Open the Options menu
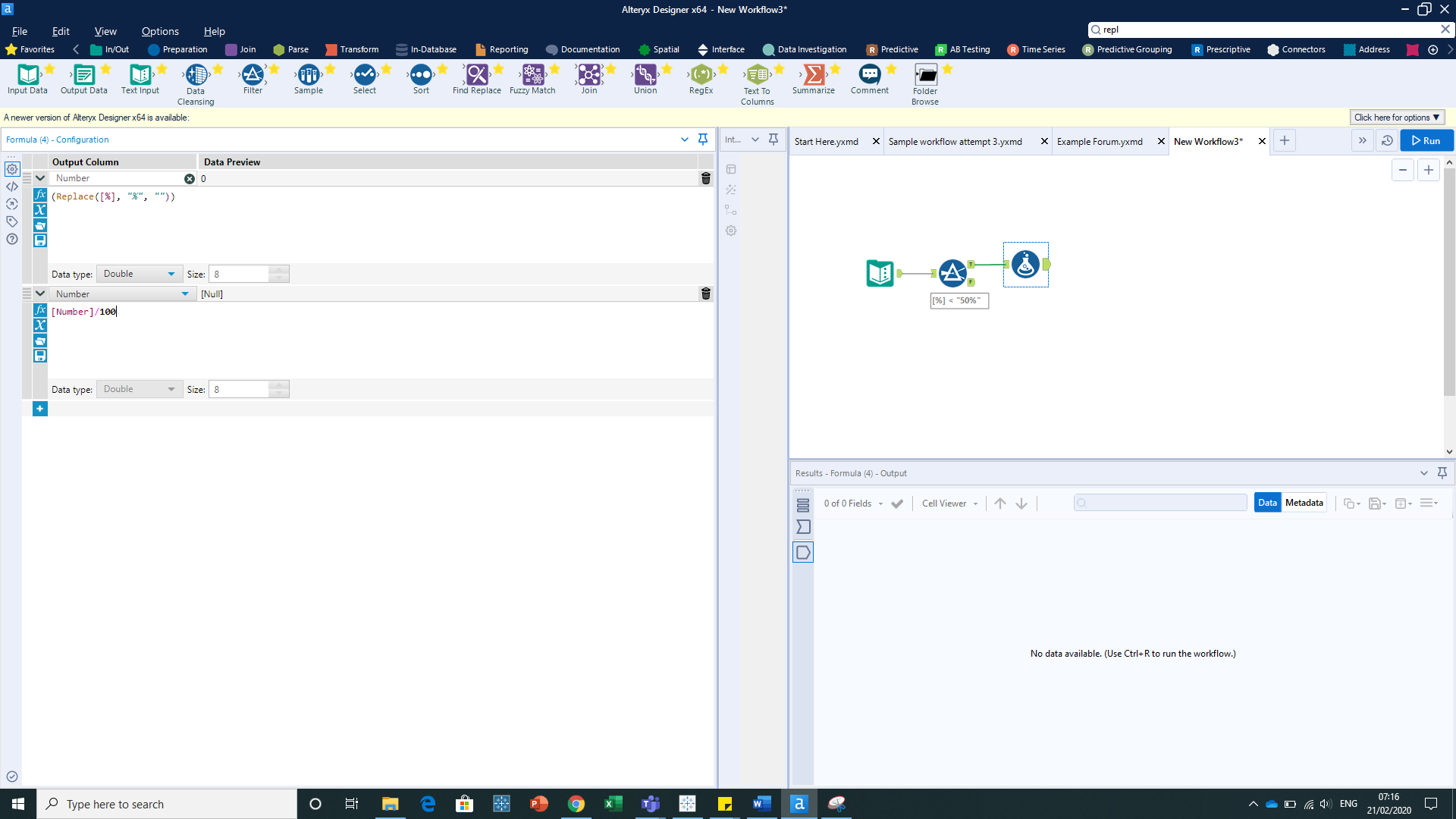 coord(160,31)
